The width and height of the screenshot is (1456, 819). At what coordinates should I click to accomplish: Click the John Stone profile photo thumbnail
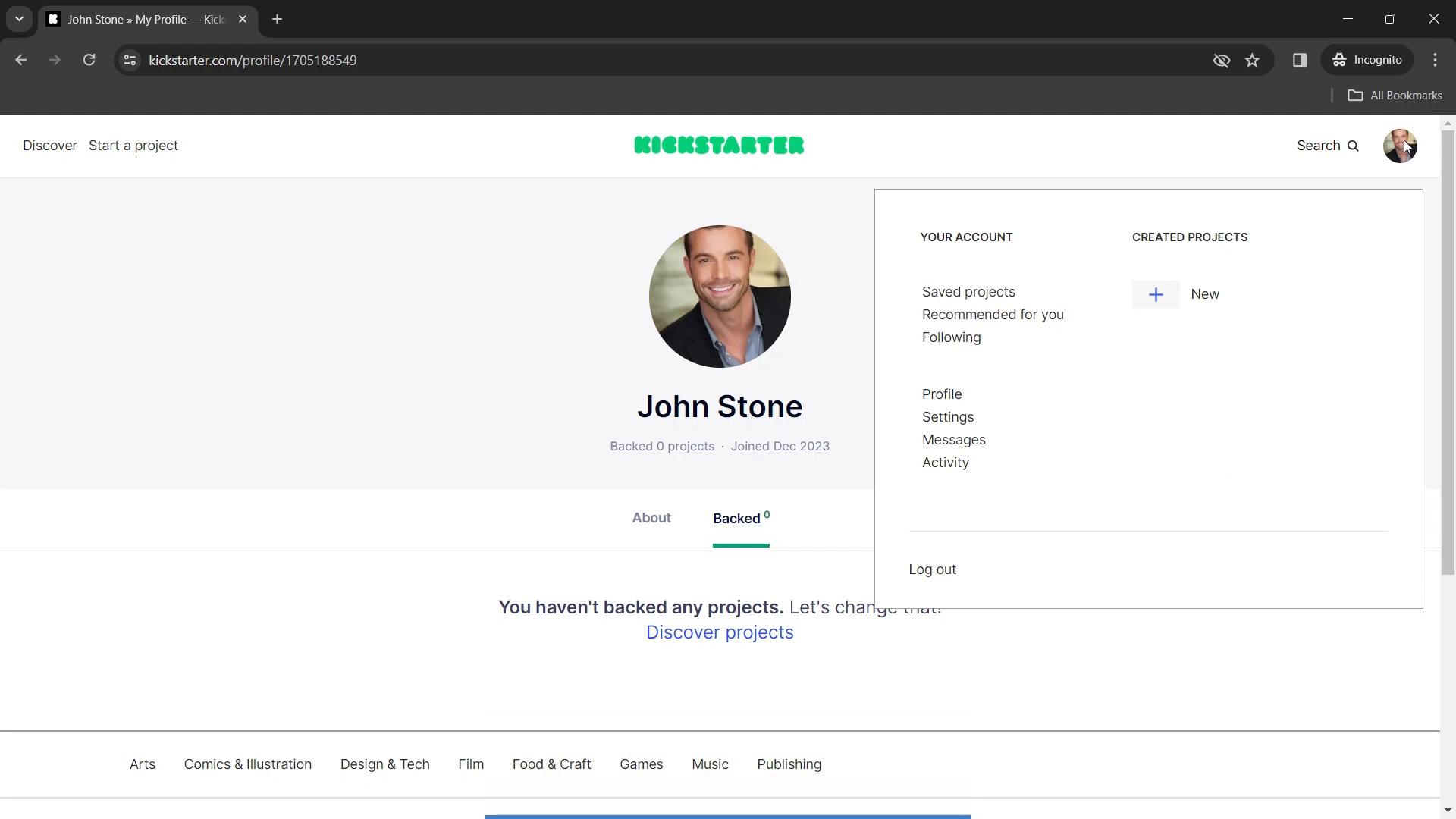point(1400,146)
